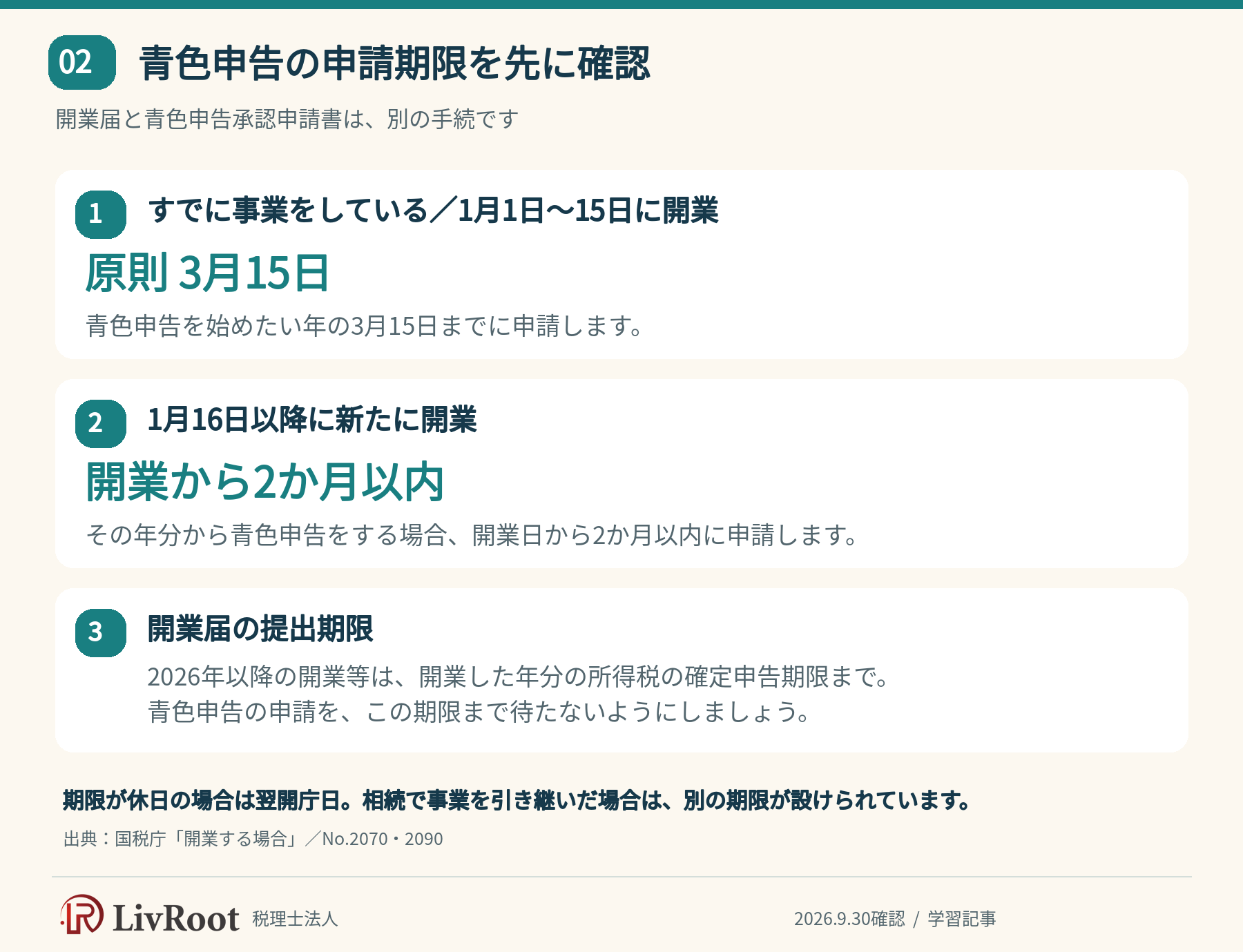The width and height of the screenshot is (1243, 952).
Task: Click the line "青色申告の申請を、この期限まで待たないようにしましょう。"
Action: coord(479,711)
